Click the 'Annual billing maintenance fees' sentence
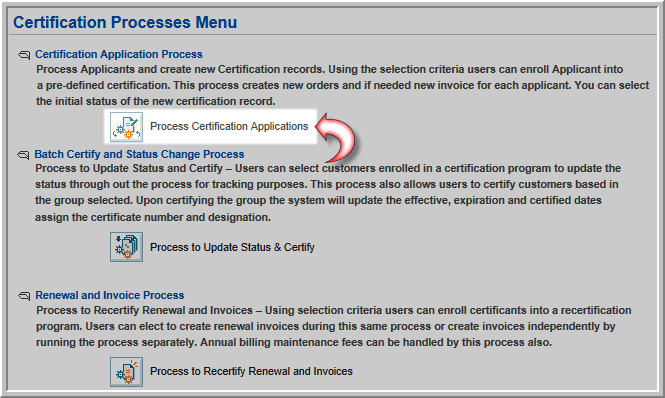Image resolution: width=665 pixels, height=398 pixels. tap(376, 342)
